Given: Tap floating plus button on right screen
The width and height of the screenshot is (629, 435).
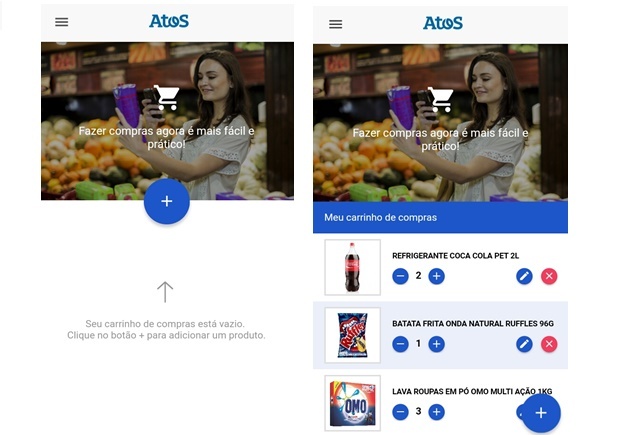Looking at the screenshot, I should (x=541, y=413).
